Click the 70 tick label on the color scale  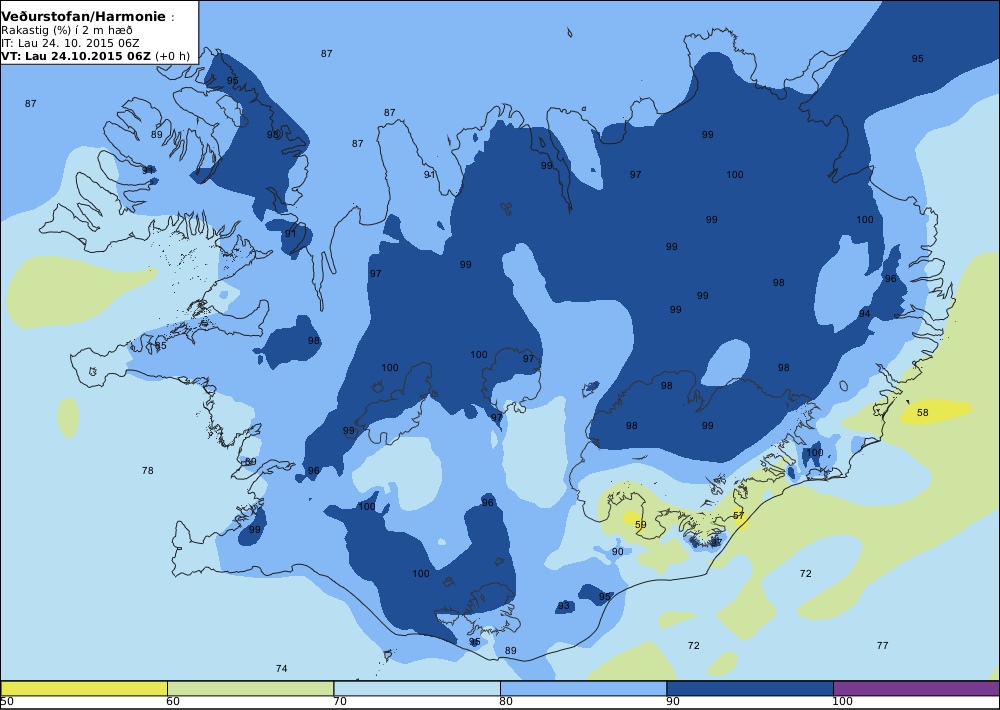[x=339, y=702]
